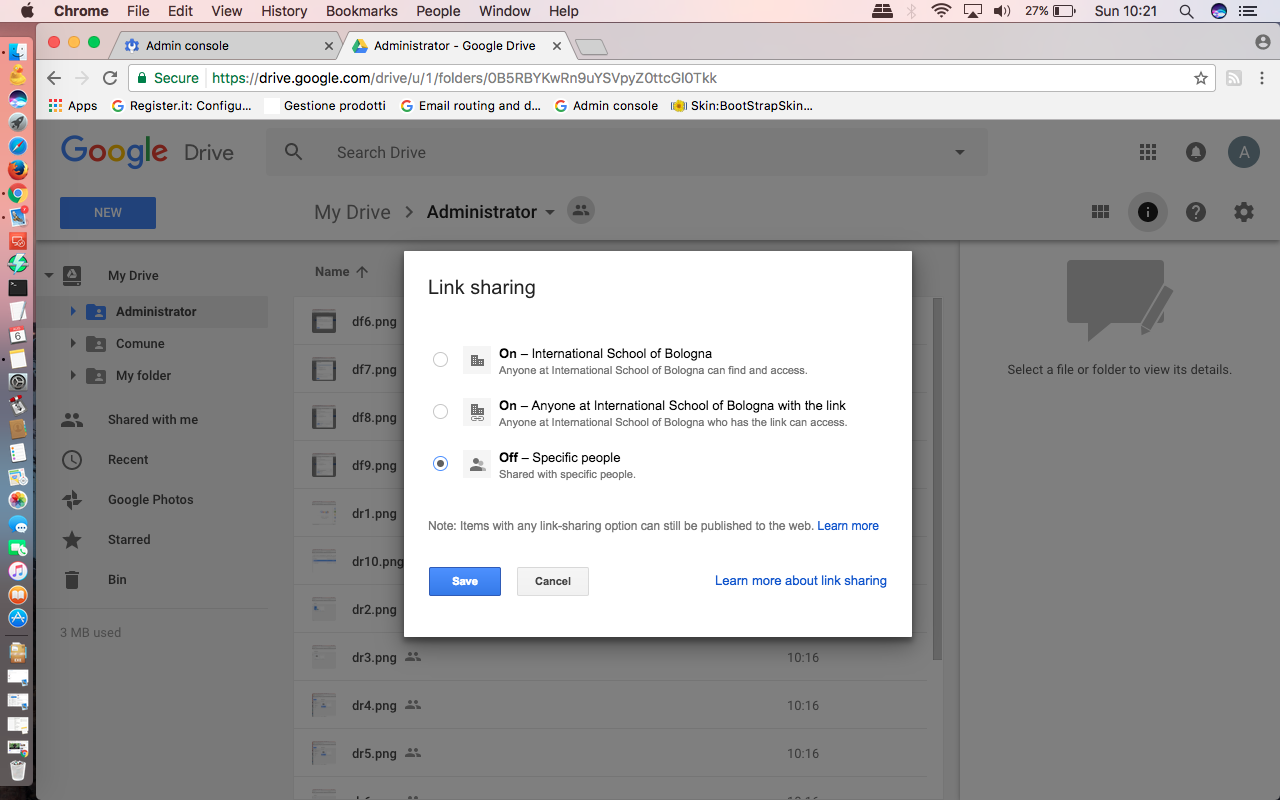Open the account avatar A
1280x800 pixels.
(1244, 152)
